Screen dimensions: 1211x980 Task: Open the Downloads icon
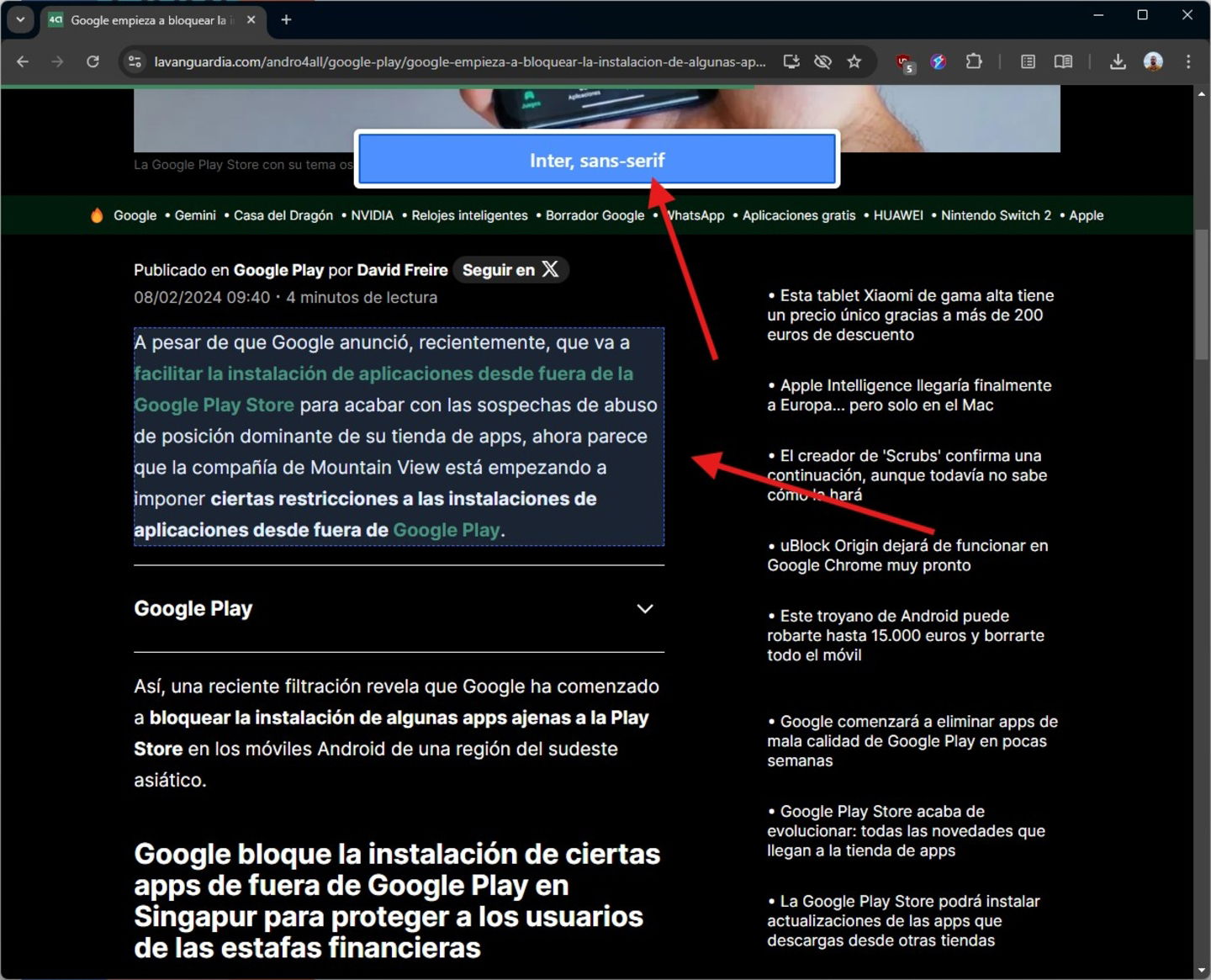pos(1118,61)
